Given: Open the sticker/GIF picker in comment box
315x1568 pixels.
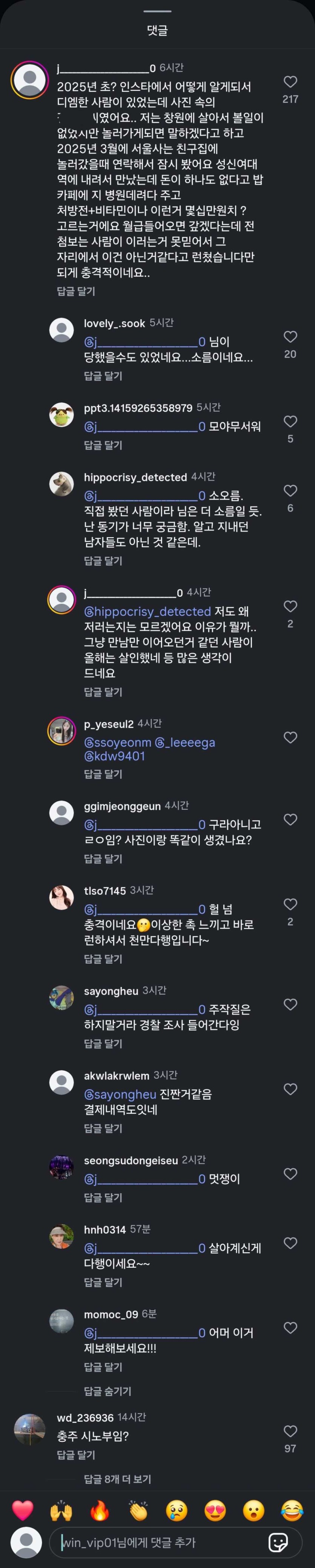Looking at the screenshot, I should click(278, 1542).
